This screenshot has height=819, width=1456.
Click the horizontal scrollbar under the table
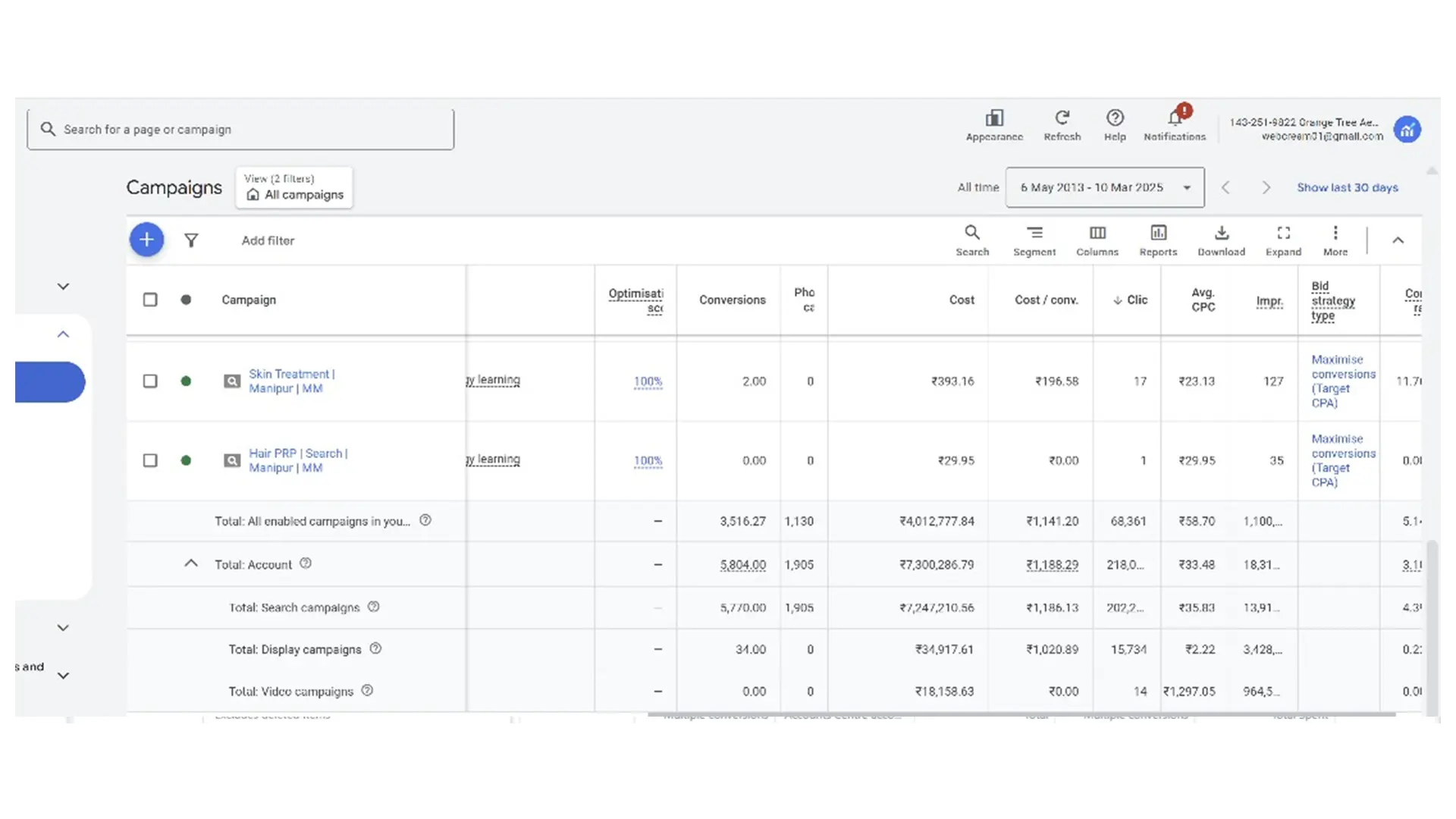[x=1021, y=714]
